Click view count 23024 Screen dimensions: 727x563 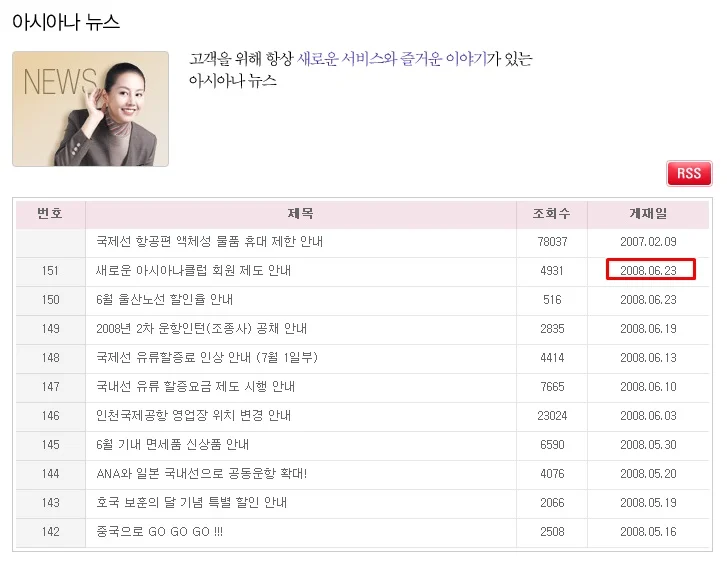[x=552, y=416]
